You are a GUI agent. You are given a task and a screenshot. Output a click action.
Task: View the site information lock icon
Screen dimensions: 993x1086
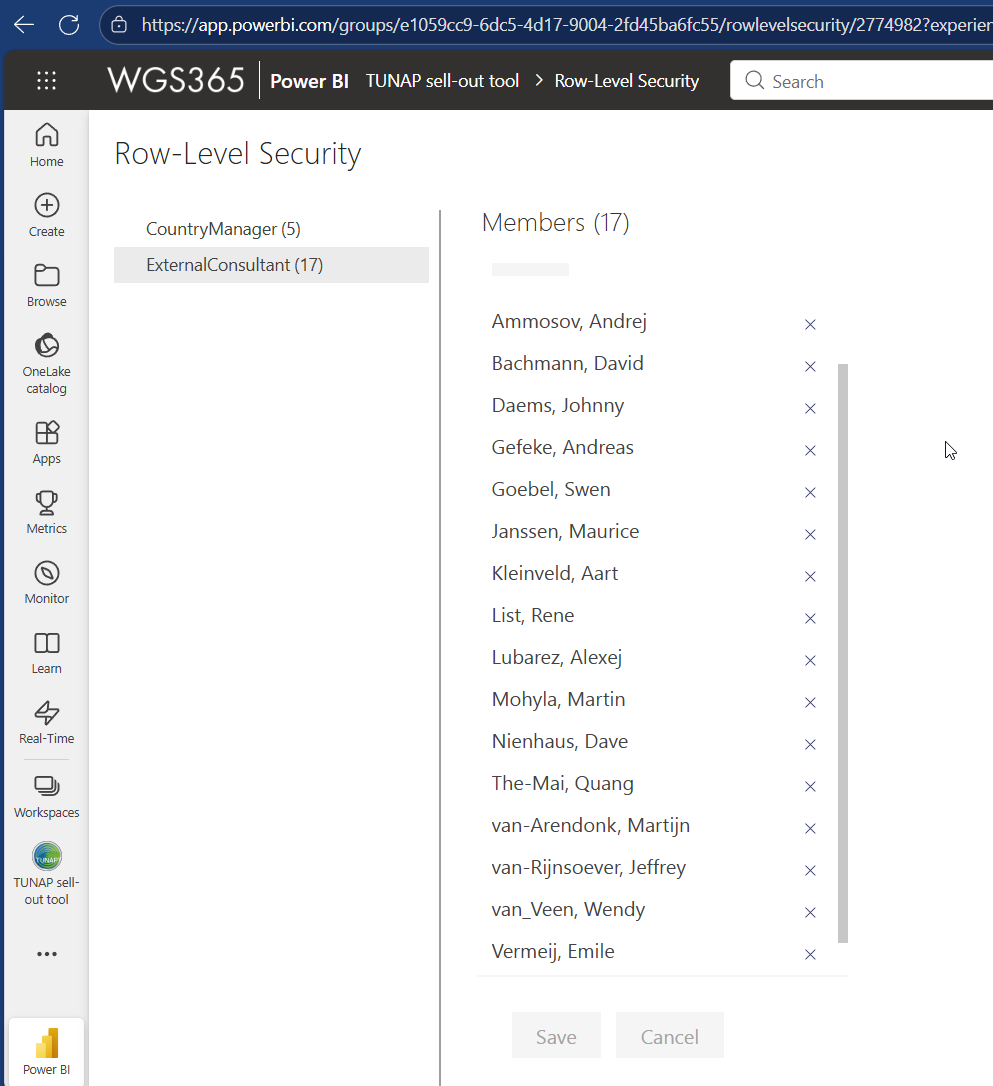119,25
